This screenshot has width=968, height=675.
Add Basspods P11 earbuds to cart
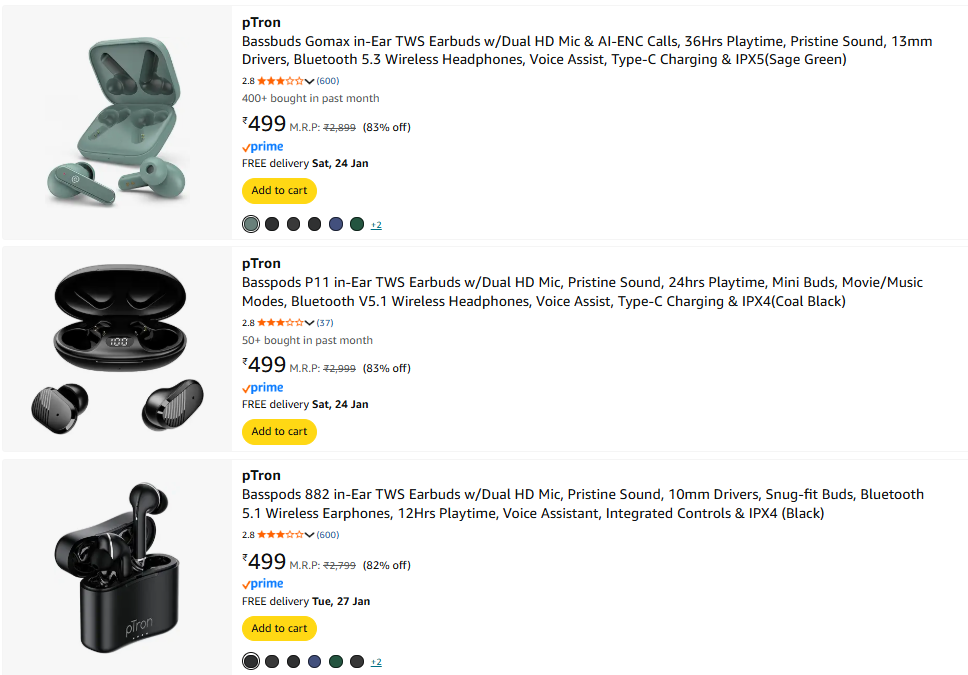[279, 432]
